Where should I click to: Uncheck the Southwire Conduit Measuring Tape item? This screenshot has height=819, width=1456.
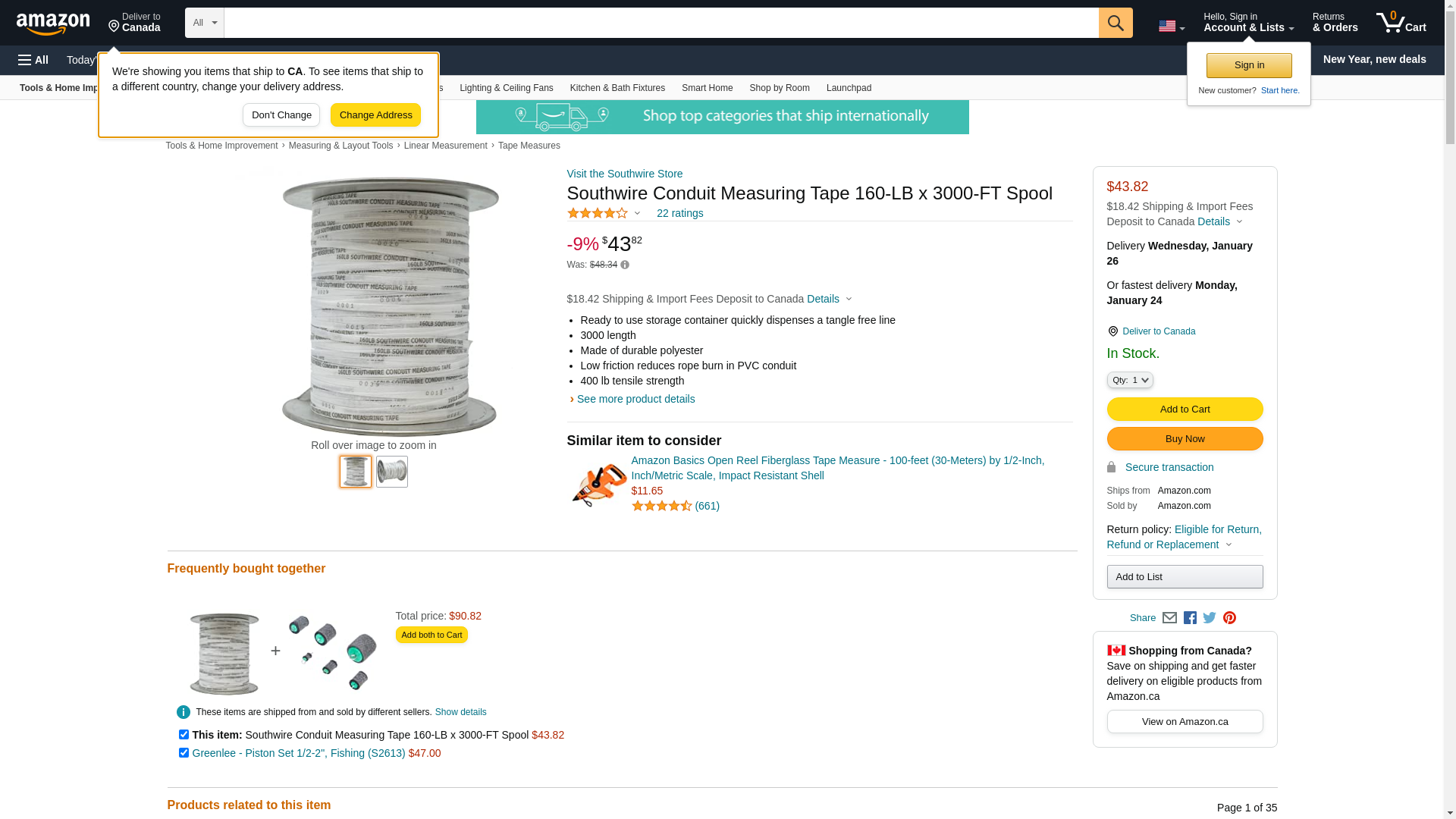pos(184,734)
